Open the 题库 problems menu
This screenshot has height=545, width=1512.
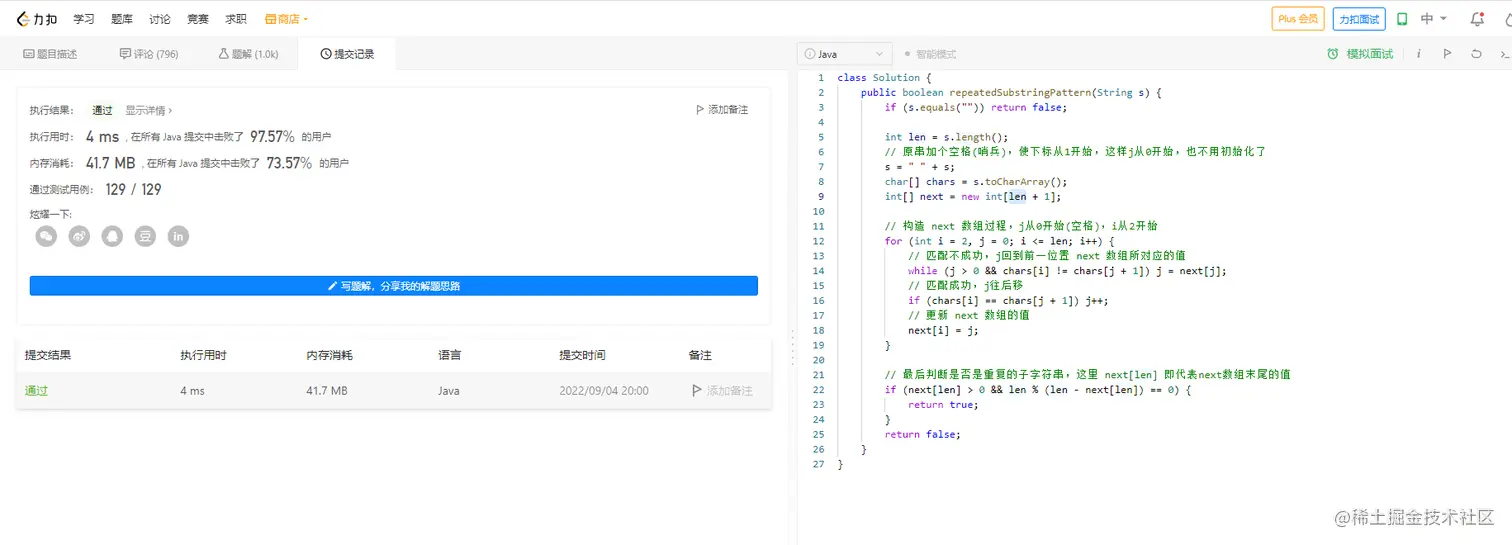[122, 19]
